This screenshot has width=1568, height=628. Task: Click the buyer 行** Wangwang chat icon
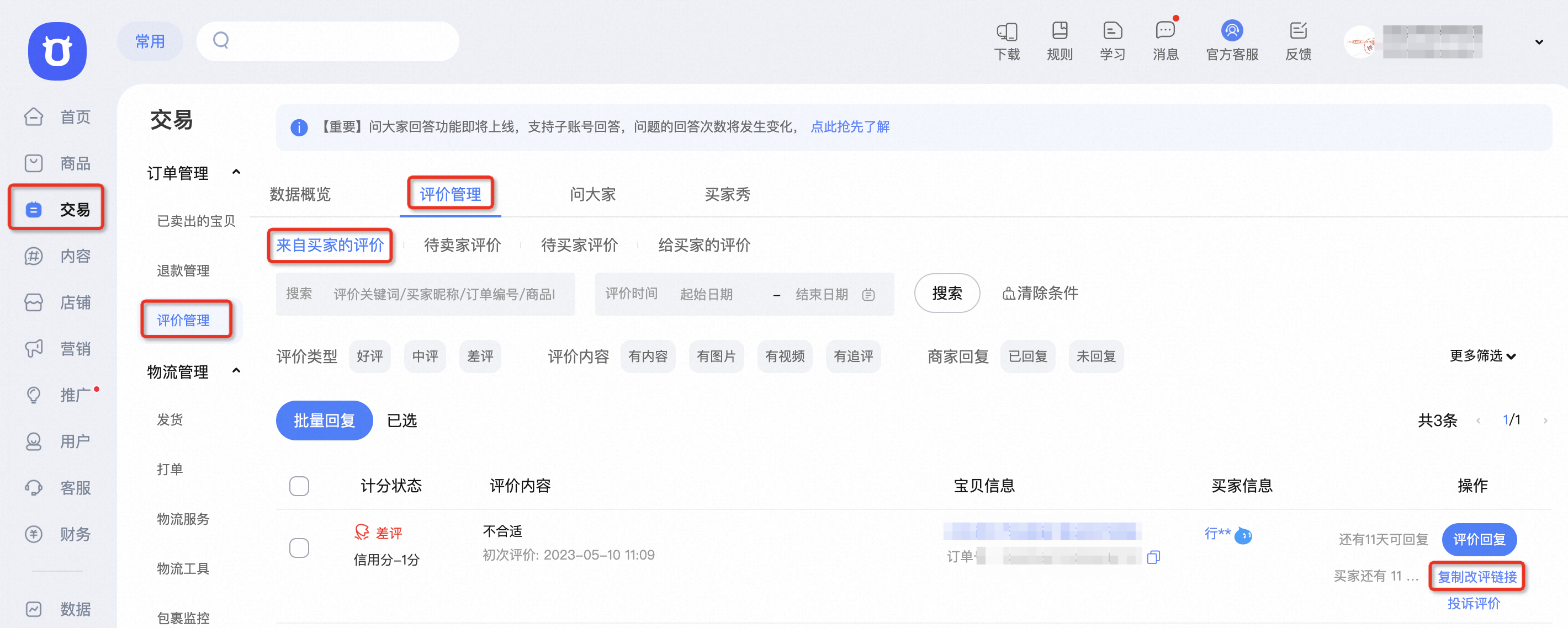1243,535
